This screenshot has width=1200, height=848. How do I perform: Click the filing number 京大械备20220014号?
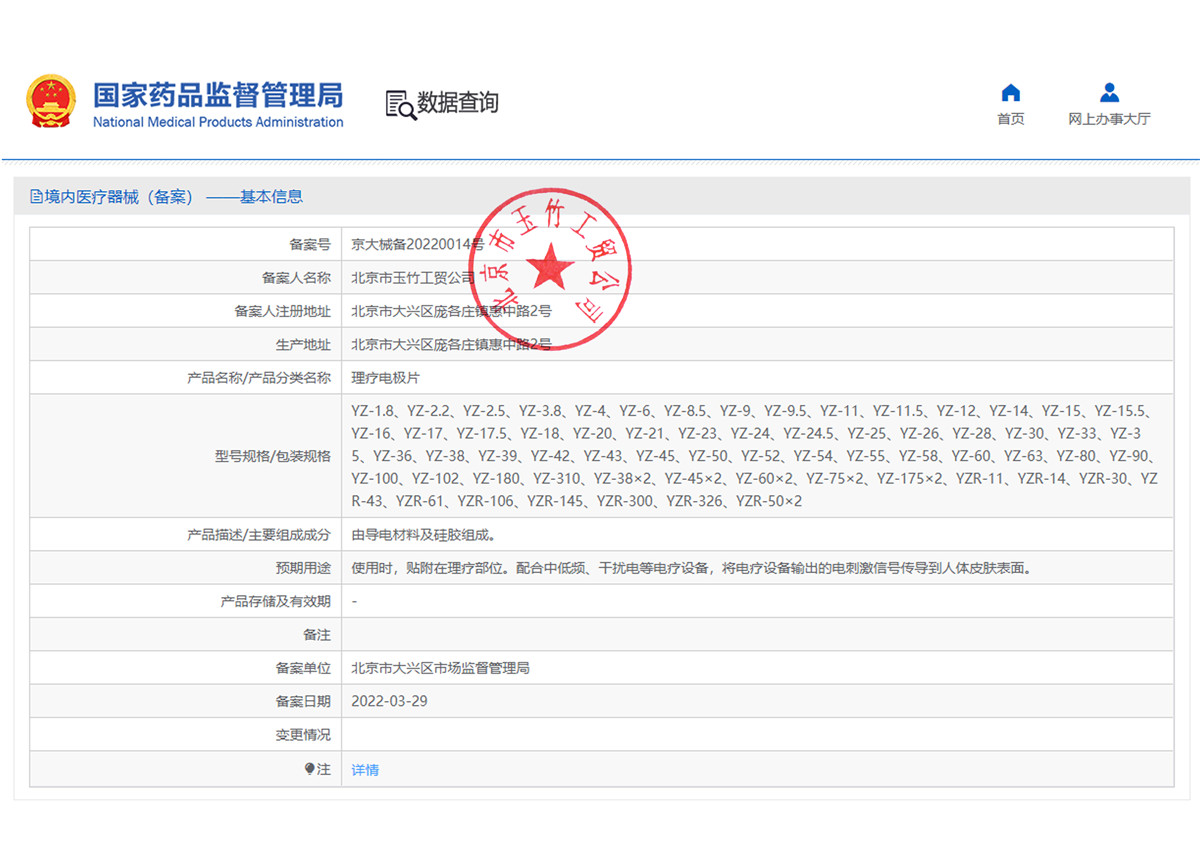pyautogui.click(x=417, y=244)
